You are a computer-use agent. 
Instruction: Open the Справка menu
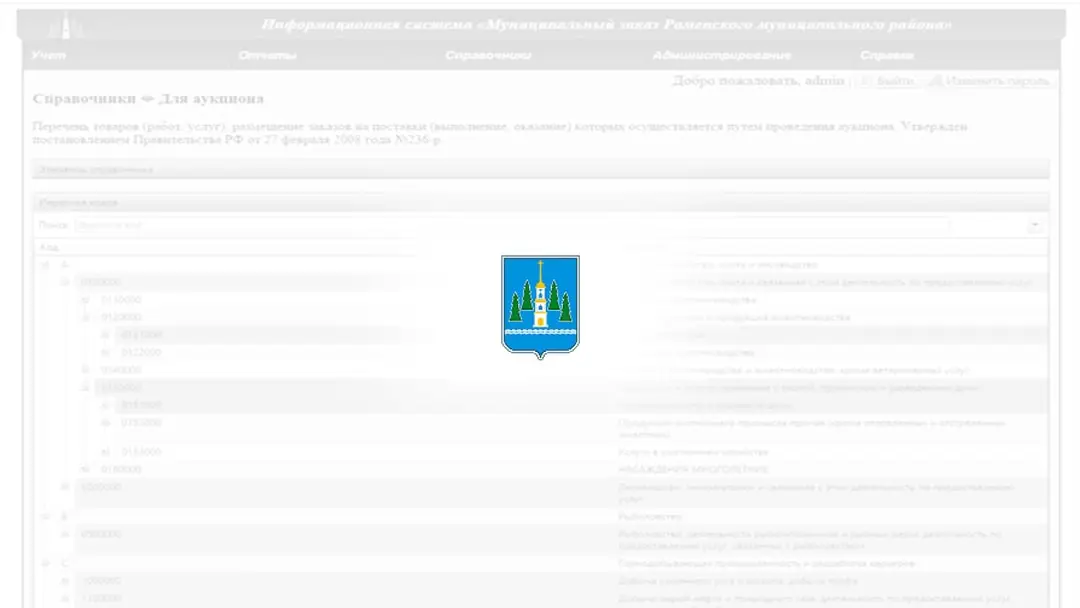(886, 55)
